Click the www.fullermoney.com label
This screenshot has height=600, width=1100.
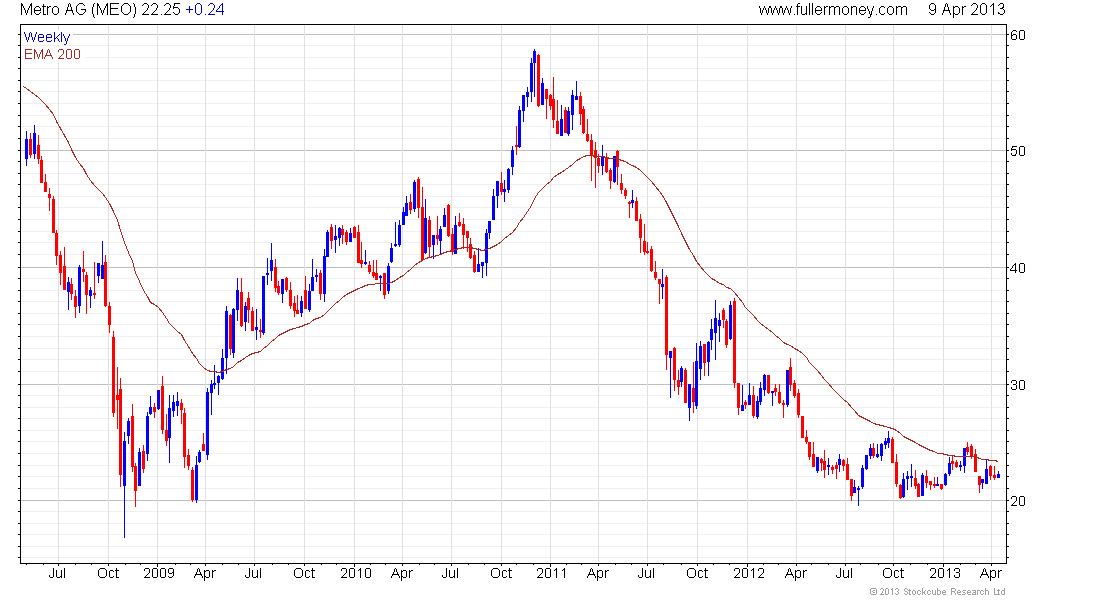pyautogui.click(x=833, y=10)
